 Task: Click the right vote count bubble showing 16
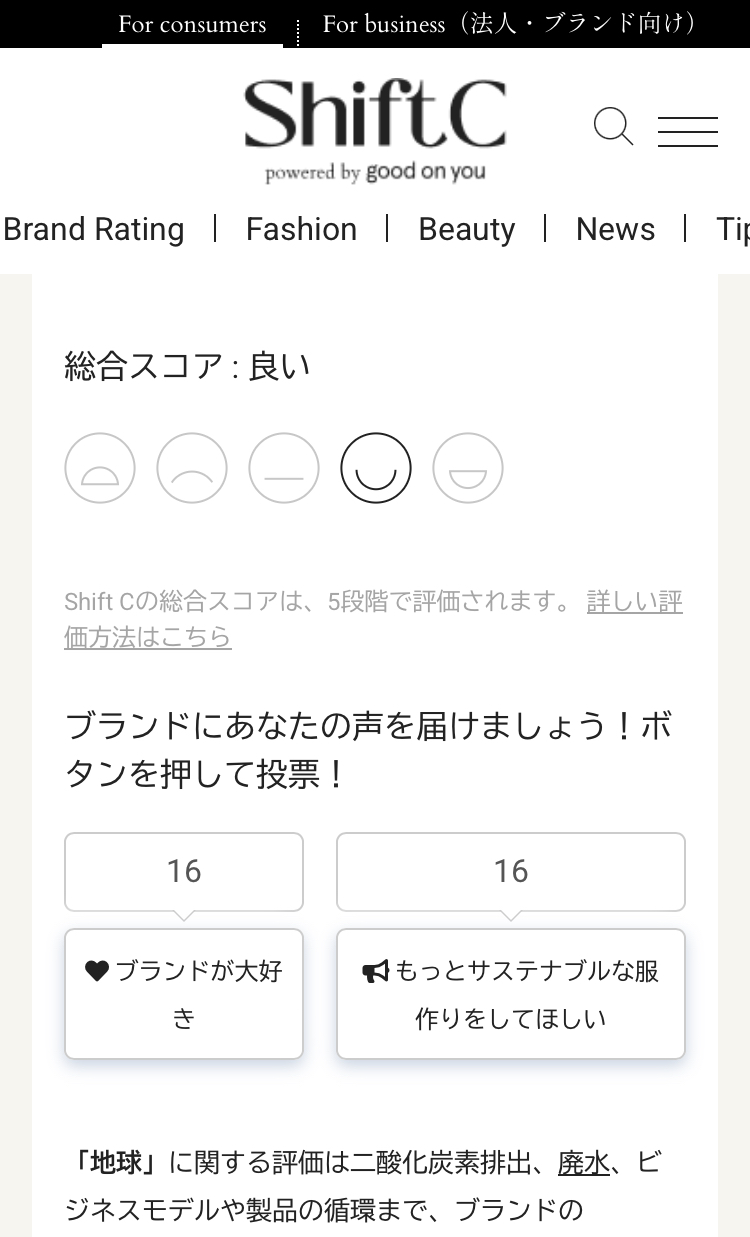(511, 871)
